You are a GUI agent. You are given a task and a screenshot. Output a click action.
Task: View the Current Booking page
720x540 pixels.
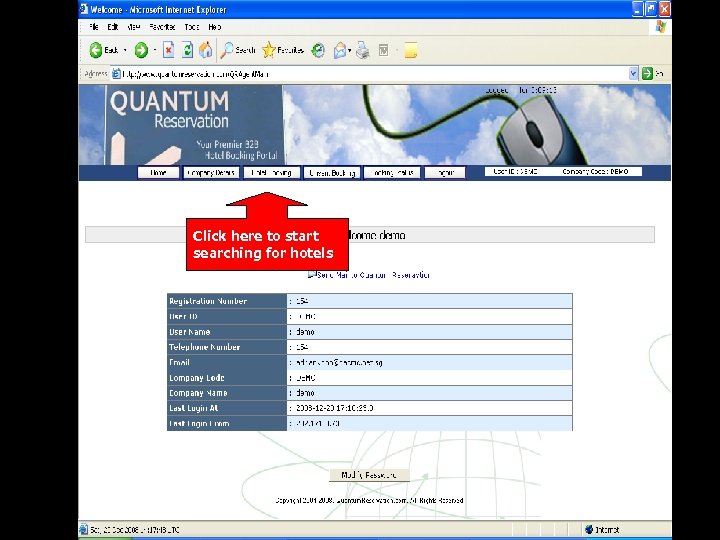[x=332, y=173]
